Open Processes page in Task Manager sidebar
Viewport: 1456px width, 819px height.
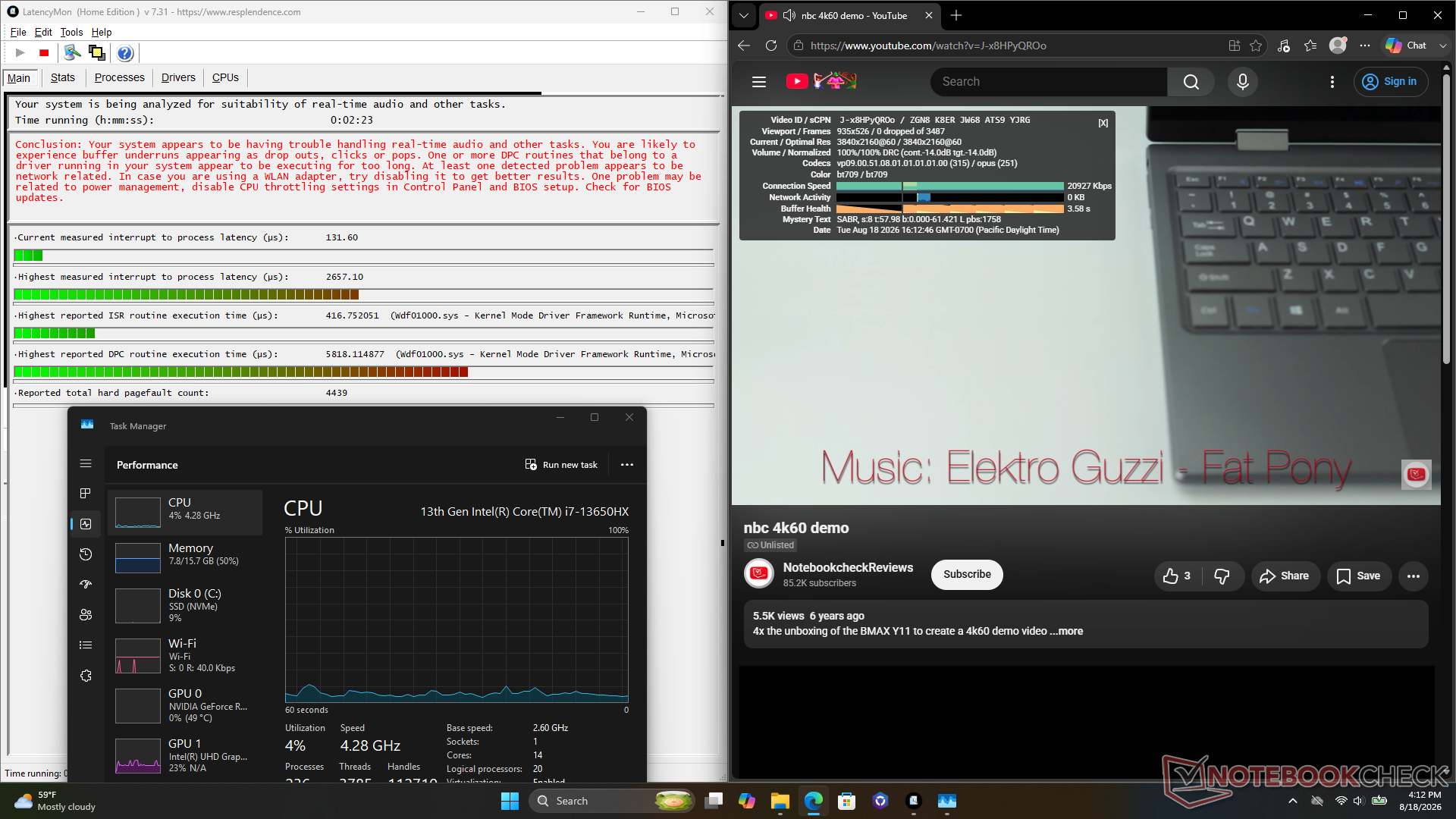[86, 494]
